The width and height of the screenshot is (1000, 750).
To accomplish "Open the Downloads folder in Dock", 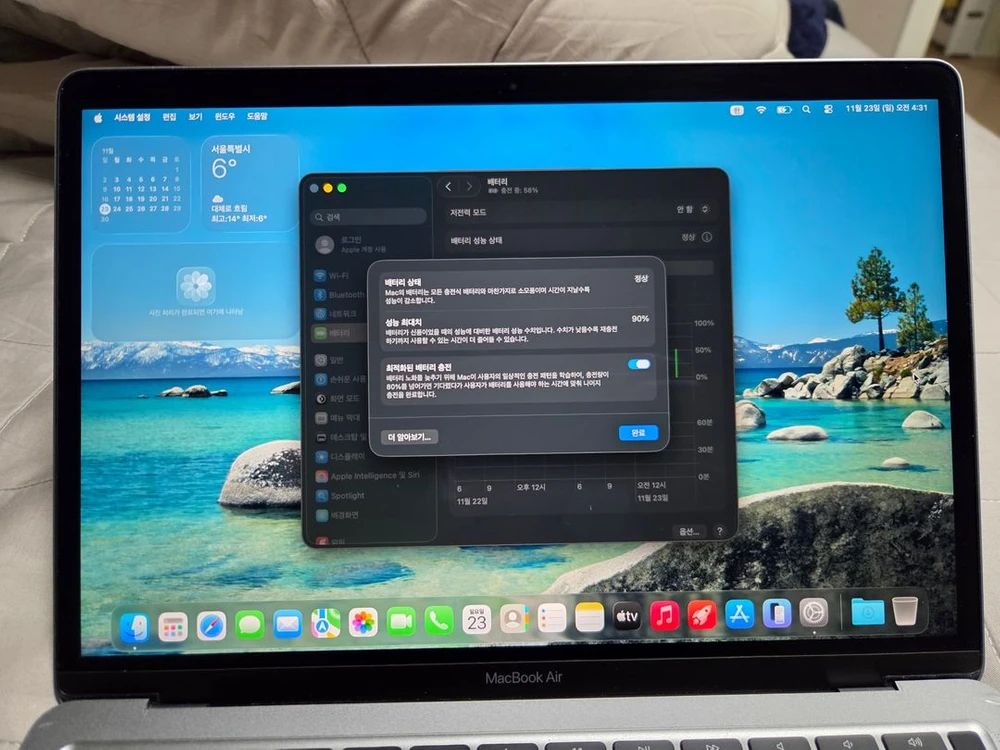I will 868,612.
